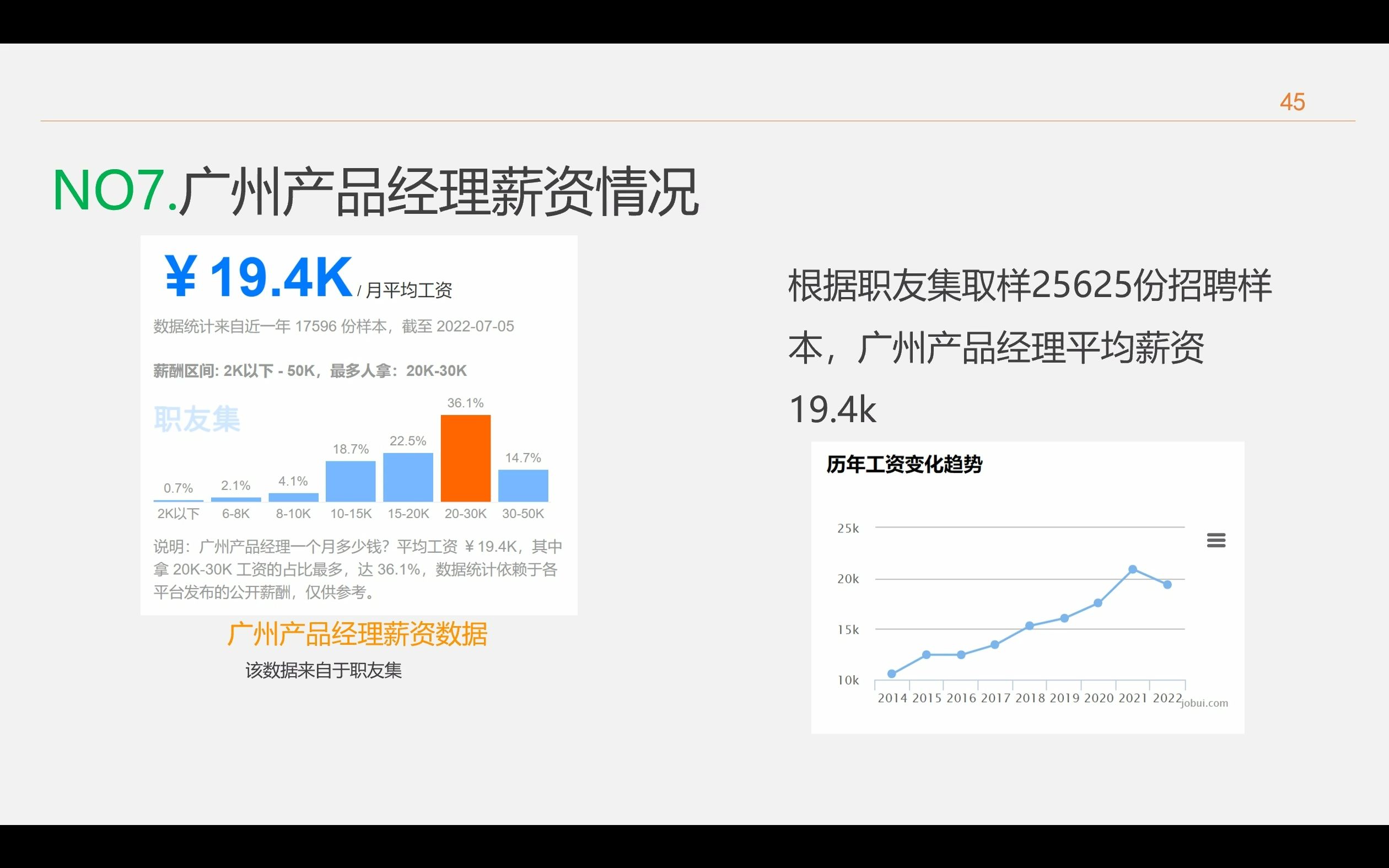Click the 2015 data point on the line
Screen dimensions: 1389x868
pos(927,655)
